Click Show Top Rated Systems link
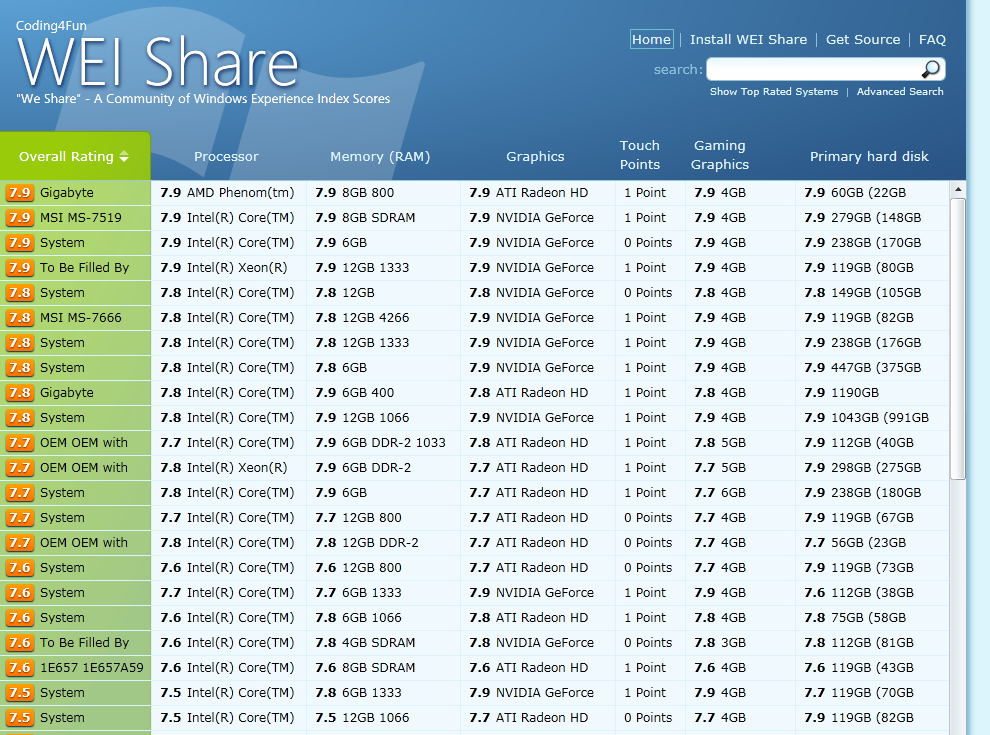Screen dimensions: 990x735 773,92
